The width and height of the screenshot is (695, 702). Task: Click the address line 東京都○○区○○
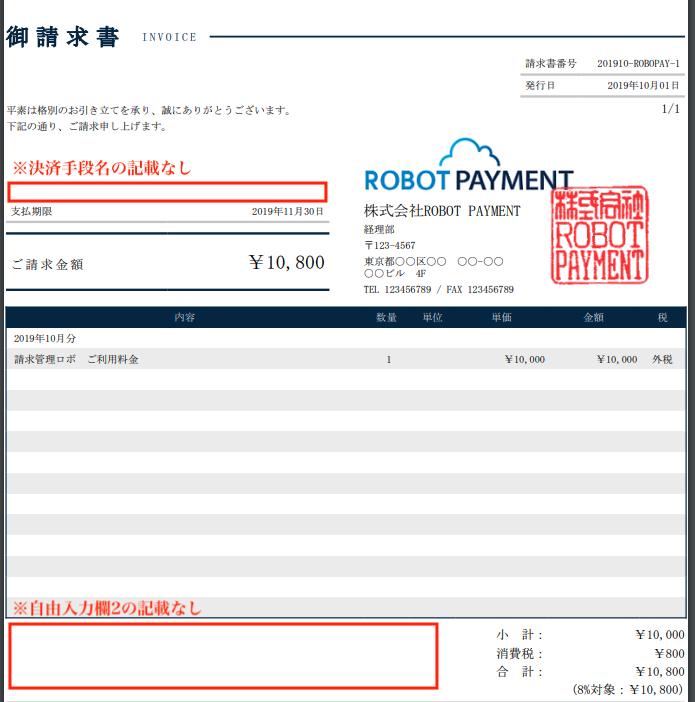click(433, 261)
